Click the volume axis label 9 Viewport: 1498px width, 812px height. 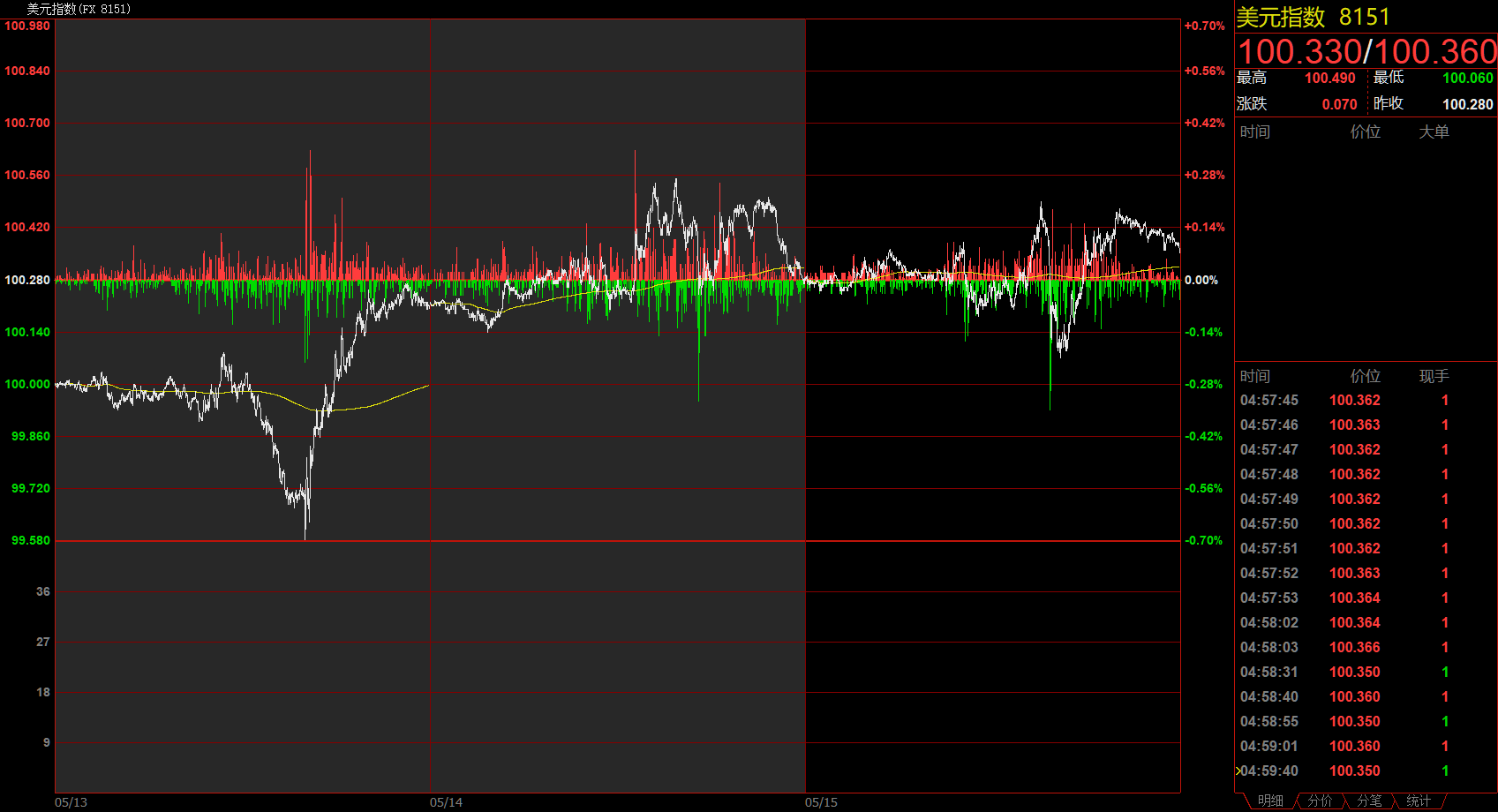(x=47, y=742)
